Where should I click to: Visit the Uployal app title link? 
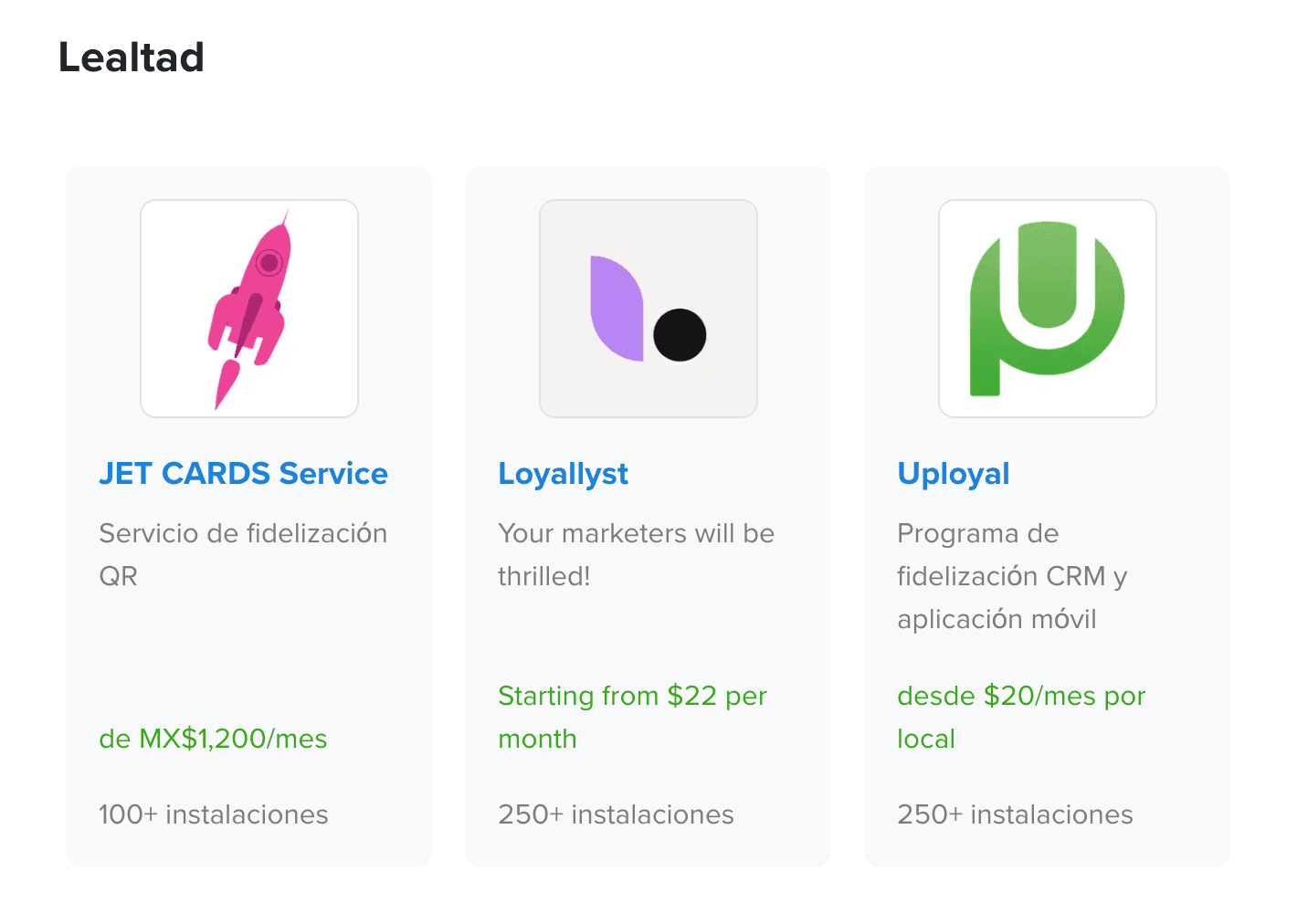[x=953, y=474]
